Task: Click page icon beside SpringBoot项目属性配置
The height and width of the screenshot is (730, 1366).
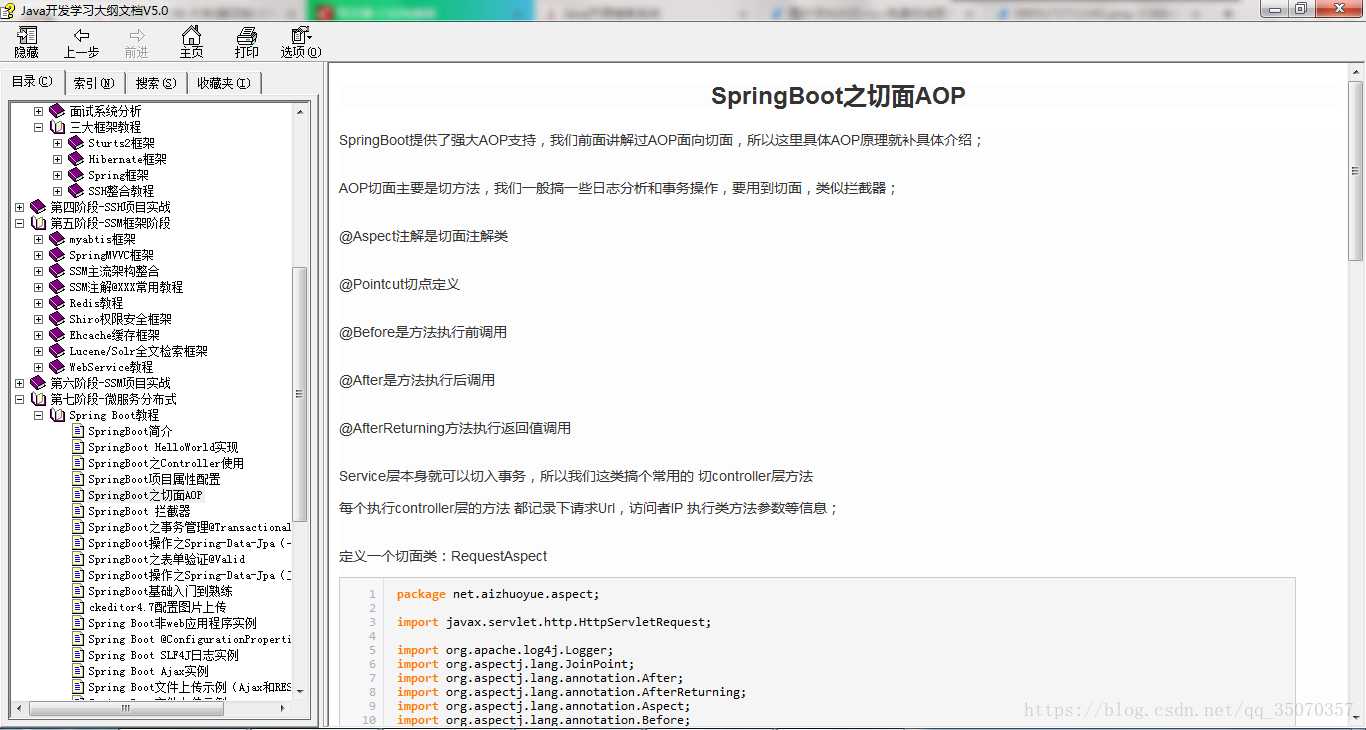Action: click(x=78, y=479)
